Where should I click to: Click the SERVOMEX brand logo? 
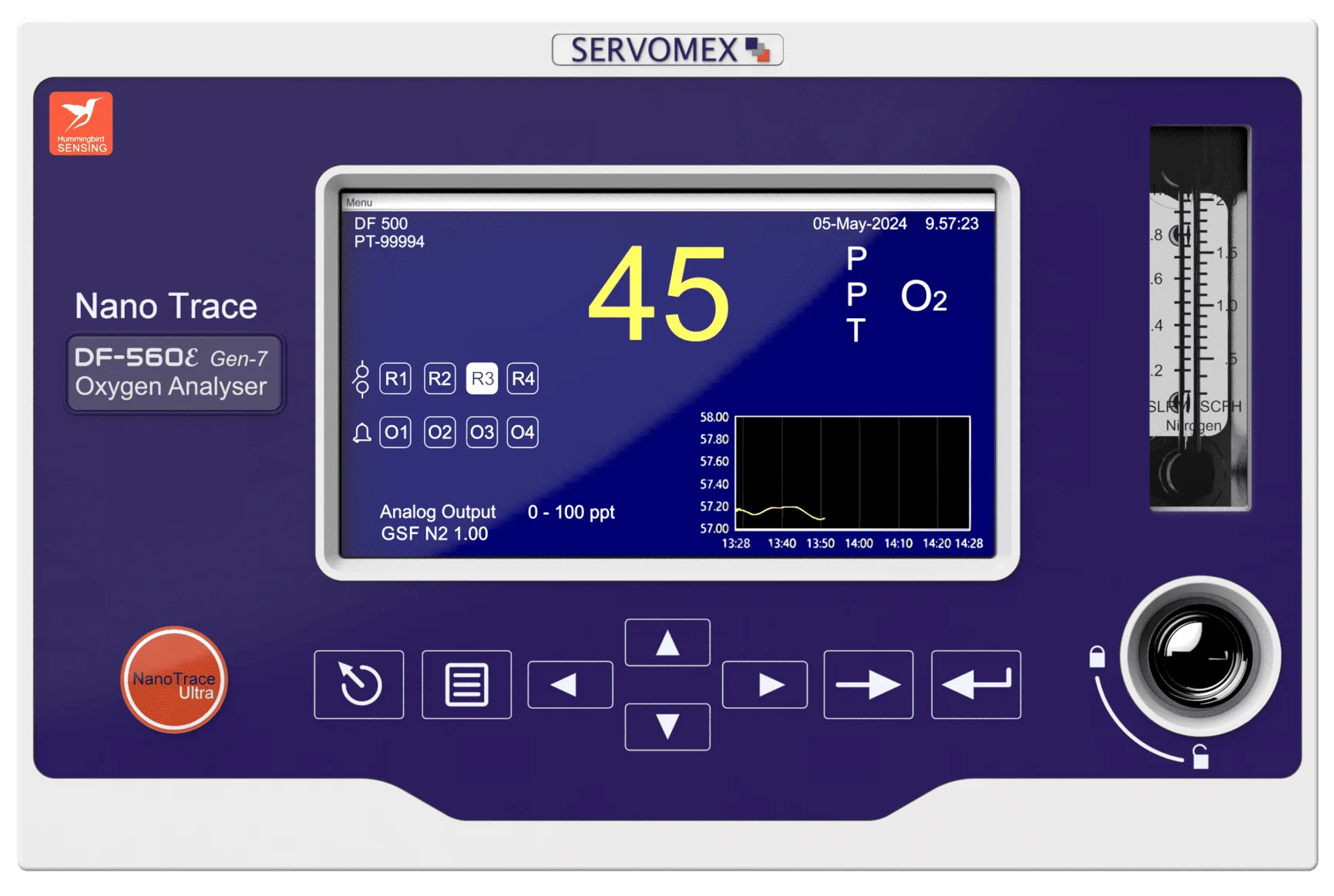coord(667,50)
